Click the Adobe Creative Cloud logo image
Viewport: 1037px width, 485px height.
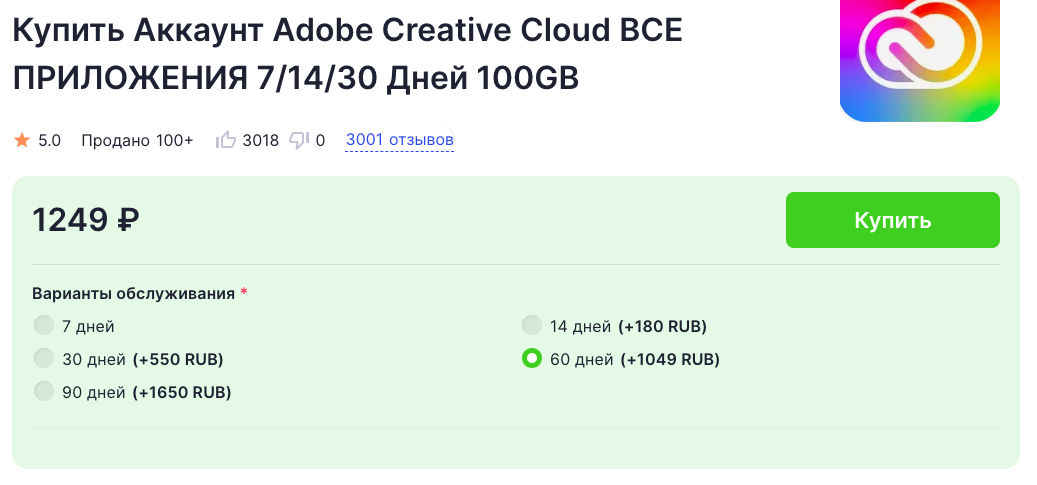pyautogui.click(x=920, y=58)
